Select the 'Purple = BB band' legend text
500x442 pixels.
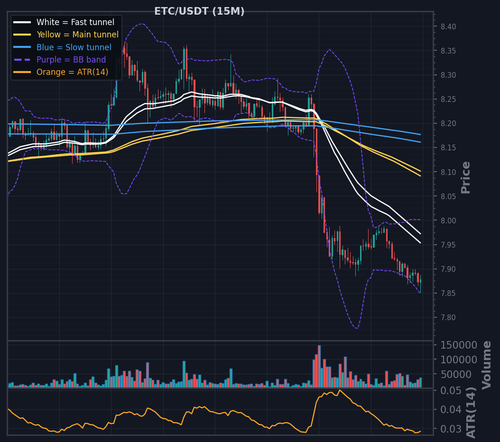[x=71, y=60]
